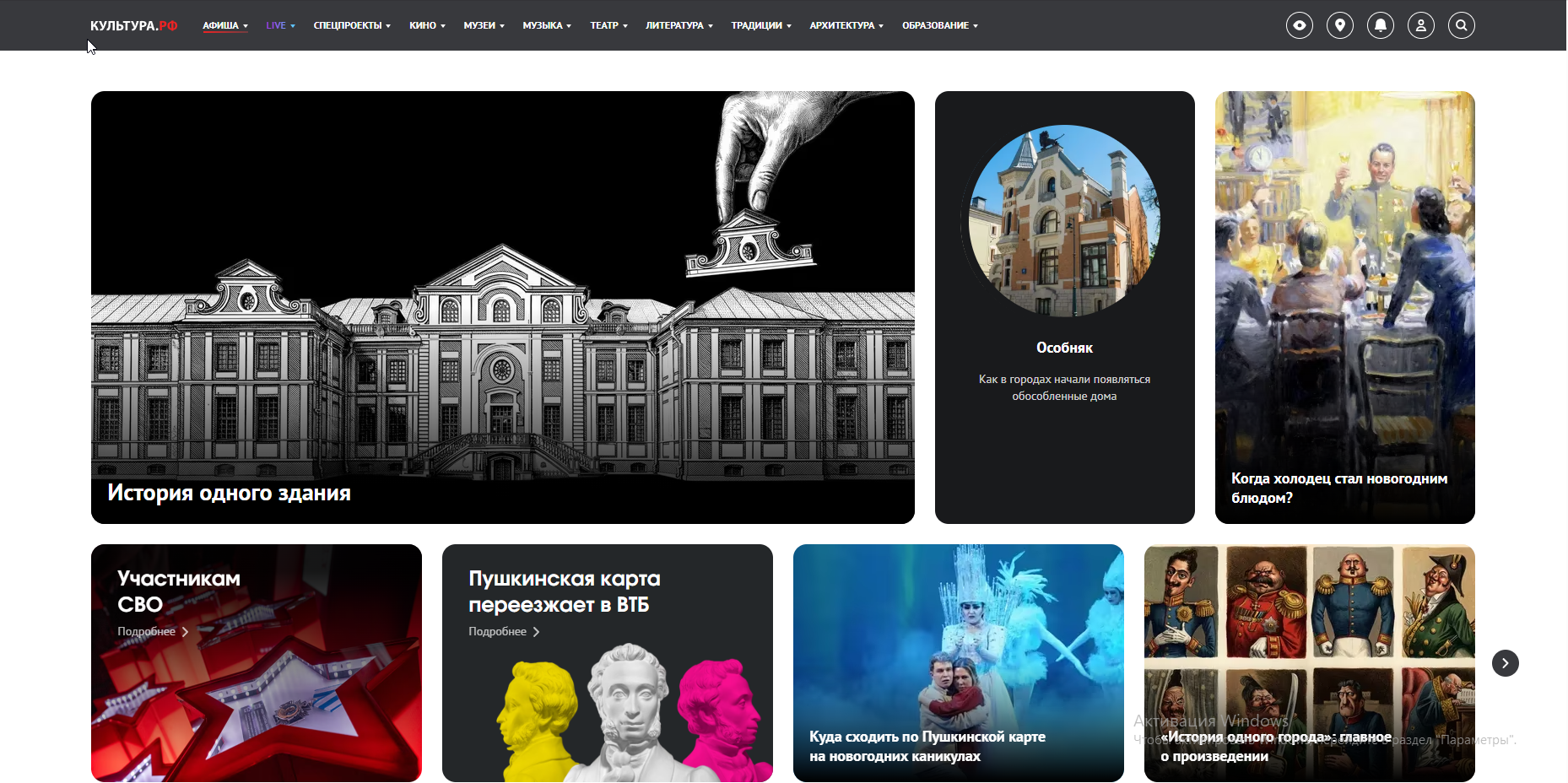The height and width of the screenshot is (783, 1568).
Task: Open the Live menu dropdown
Action: 279,25
